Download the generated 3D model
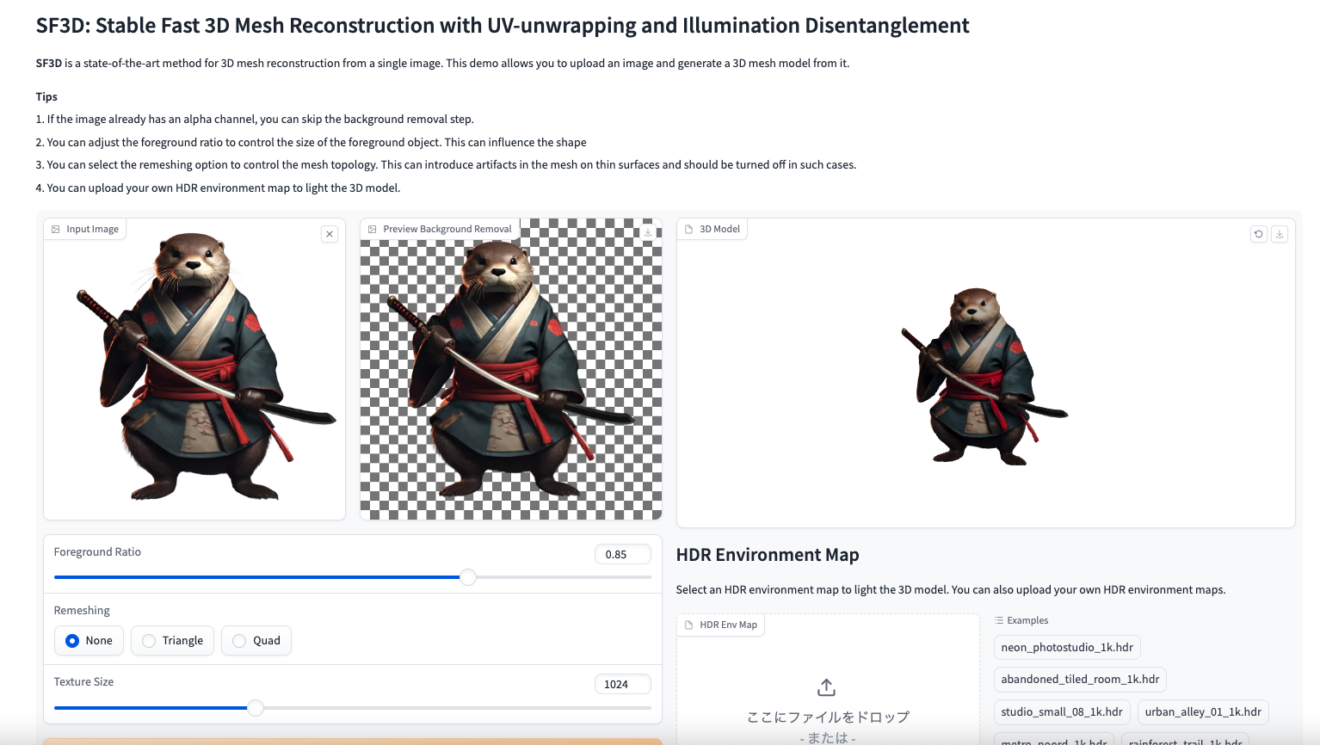The image size is (1320, 745). click(1279, 234)
